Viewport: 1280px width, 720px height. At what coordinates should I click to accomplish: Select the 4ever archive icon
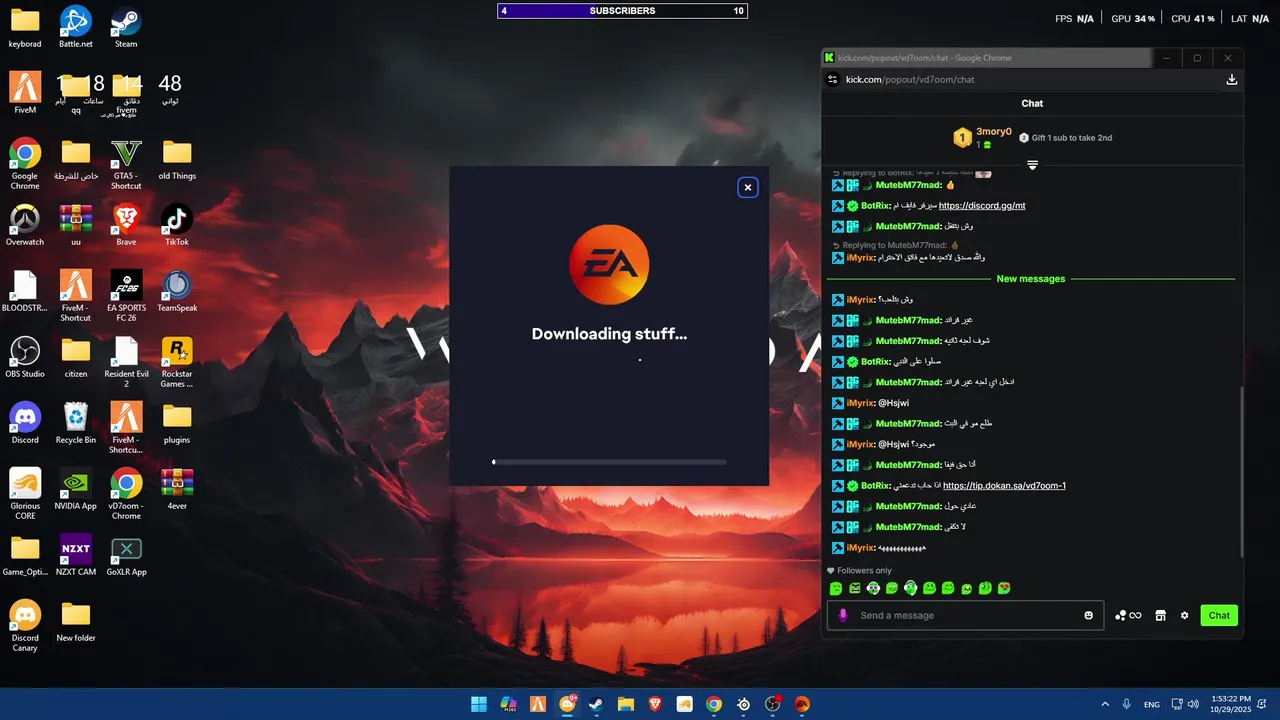177,489
